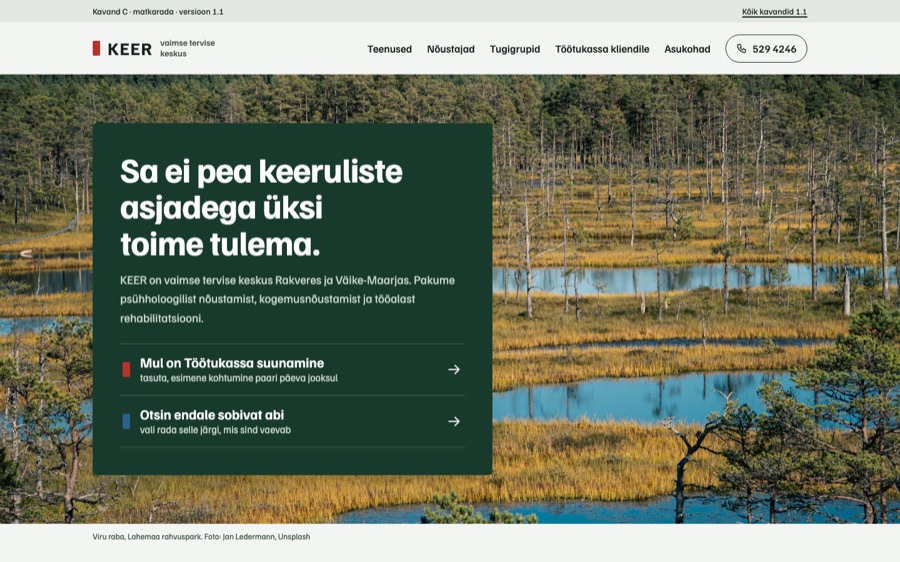The height and width of the screenshot is (562, 900).
Task: Click red marker beside Töötukassa suunamine
Action: point(126,370)
